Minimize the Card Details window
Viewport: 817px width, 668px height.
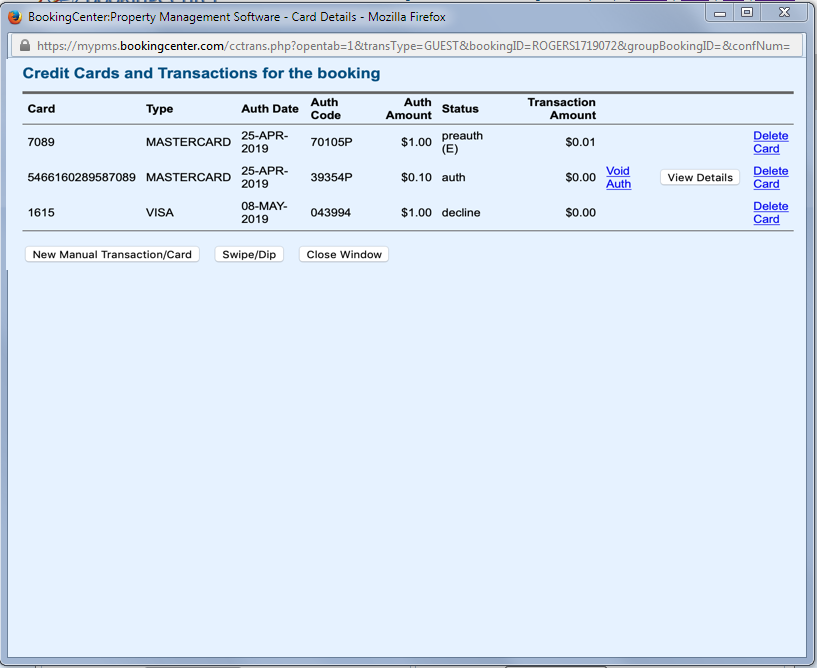pos(720,13)
